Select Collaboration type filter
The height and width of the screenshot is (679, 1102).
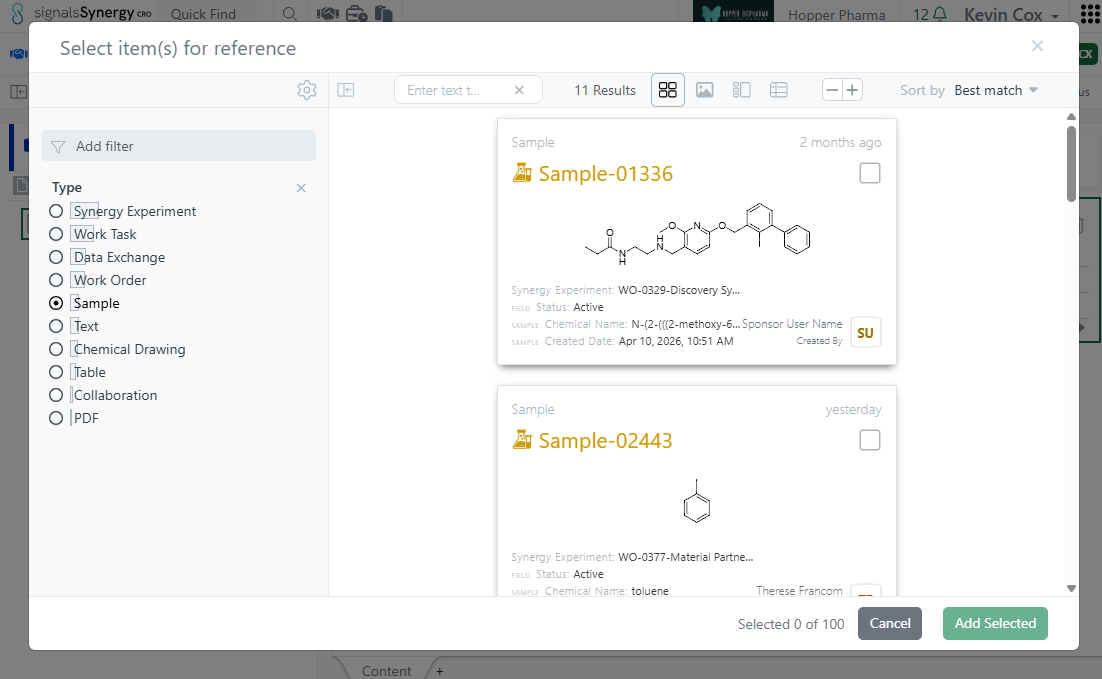tap(56, 395)
